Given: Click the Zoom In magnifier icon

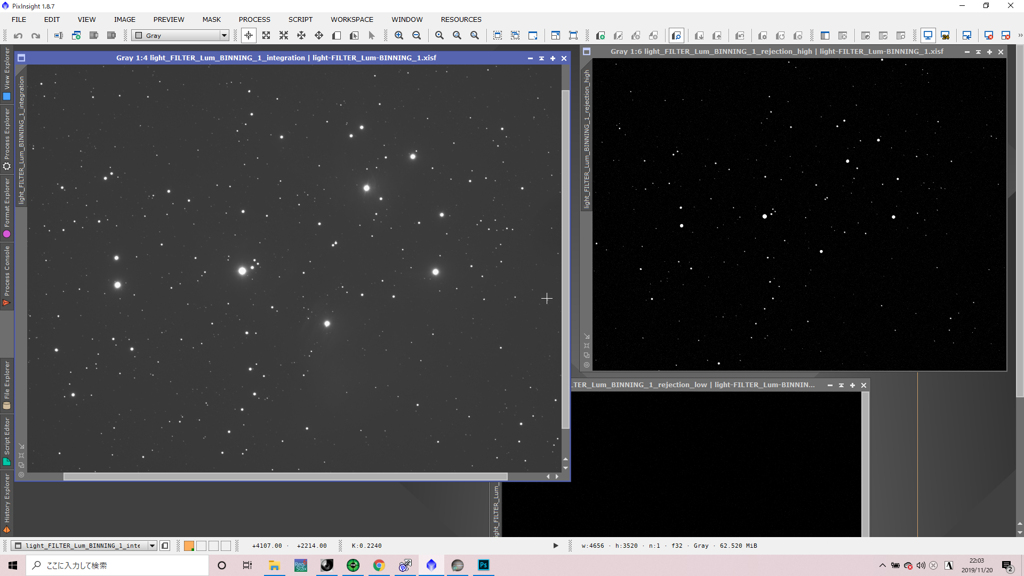Looking at the screenshot, I should click(x=399, y=36).
